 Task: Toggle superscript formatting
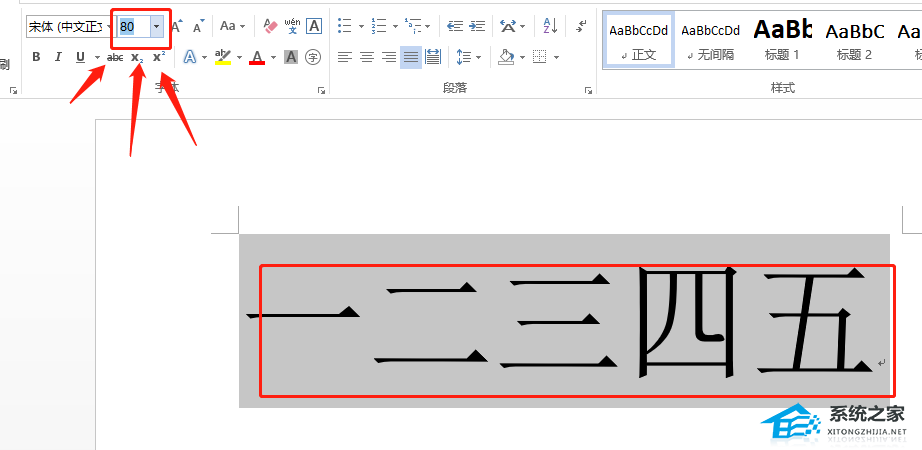pyautogui.click(x=159, y=57)
